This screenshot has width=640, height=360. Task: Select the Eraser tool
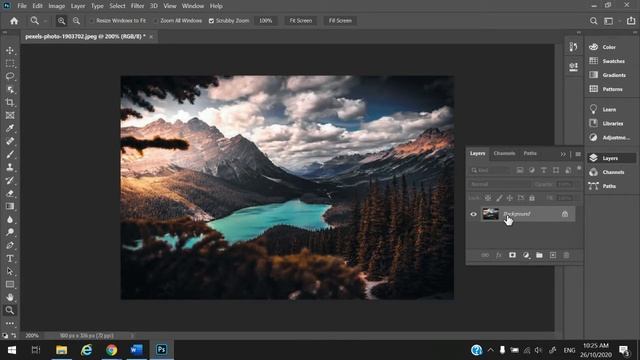pyautogui.click(x=10, y=193)
